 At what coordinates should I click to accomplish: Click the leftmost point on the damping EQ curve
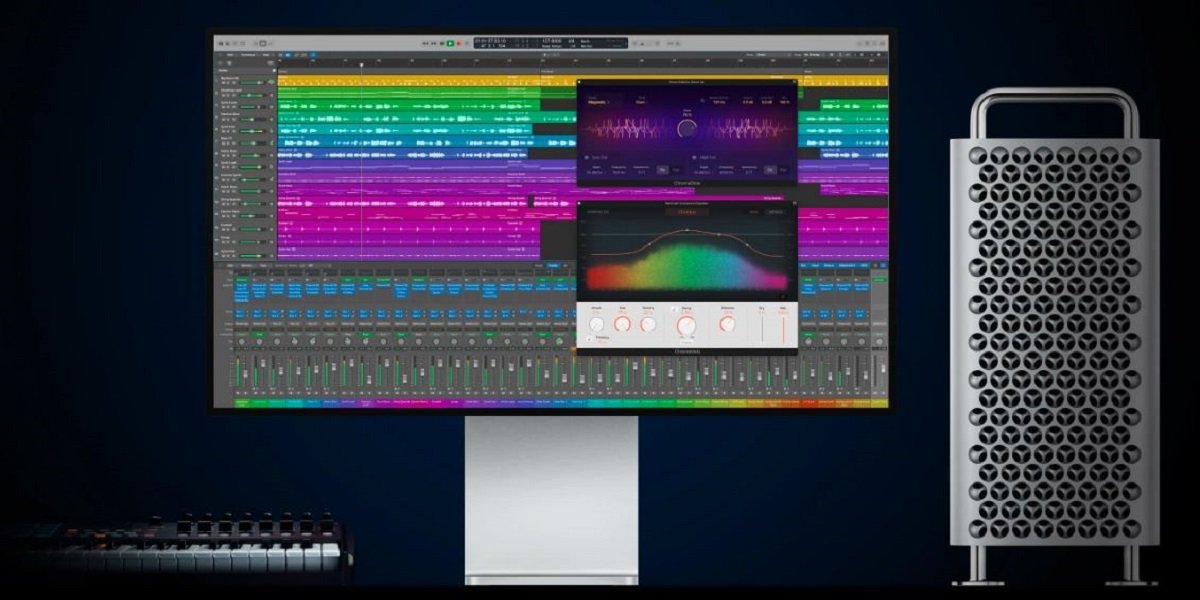650,244
